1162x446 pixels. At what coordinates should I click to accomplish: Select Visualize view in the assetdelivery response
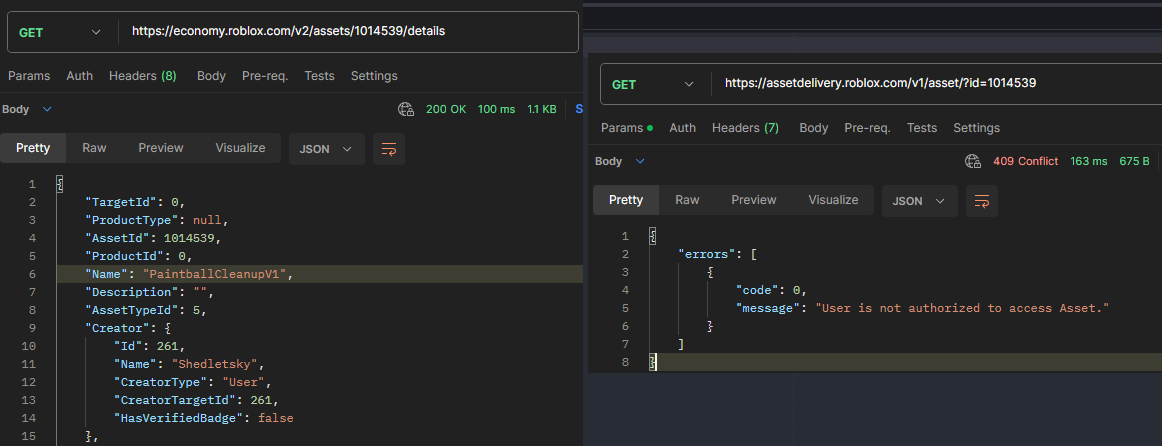pyautogui.click(x=833, y=200)
